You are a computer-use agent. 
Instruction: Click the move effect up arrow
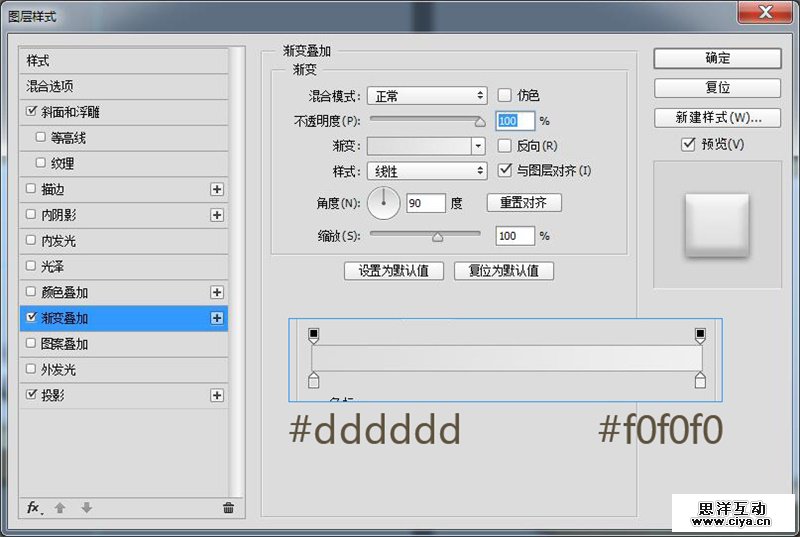point(60,508)
